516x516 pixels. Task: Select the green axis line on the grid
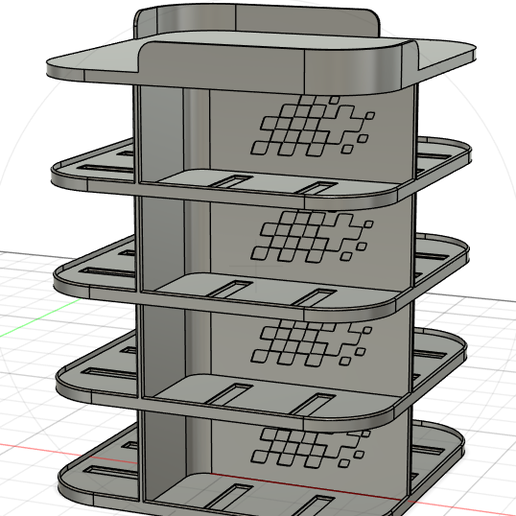(40, 317)
